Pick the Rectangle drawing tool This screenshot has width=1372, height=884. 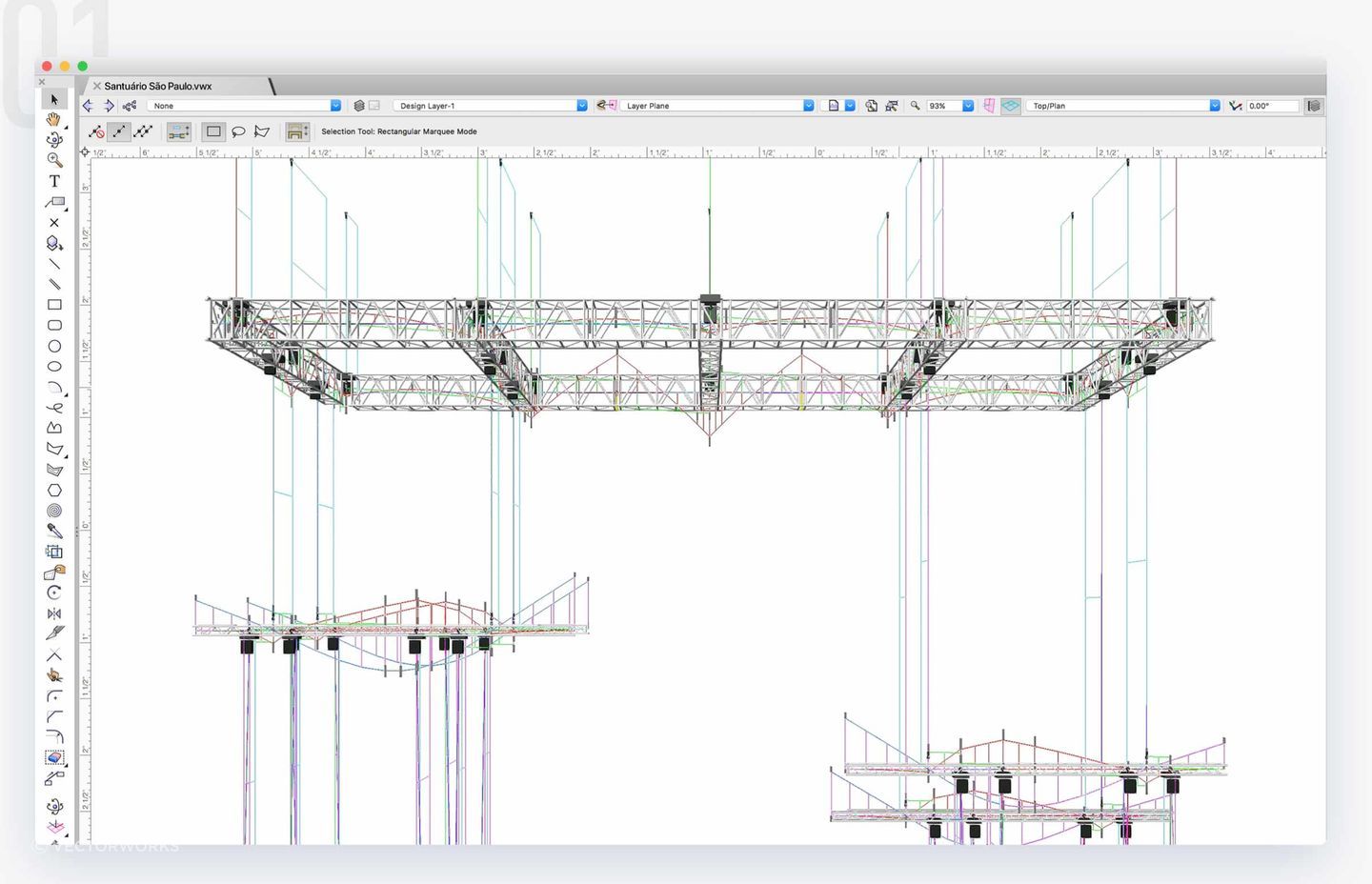tap(54, 305)
